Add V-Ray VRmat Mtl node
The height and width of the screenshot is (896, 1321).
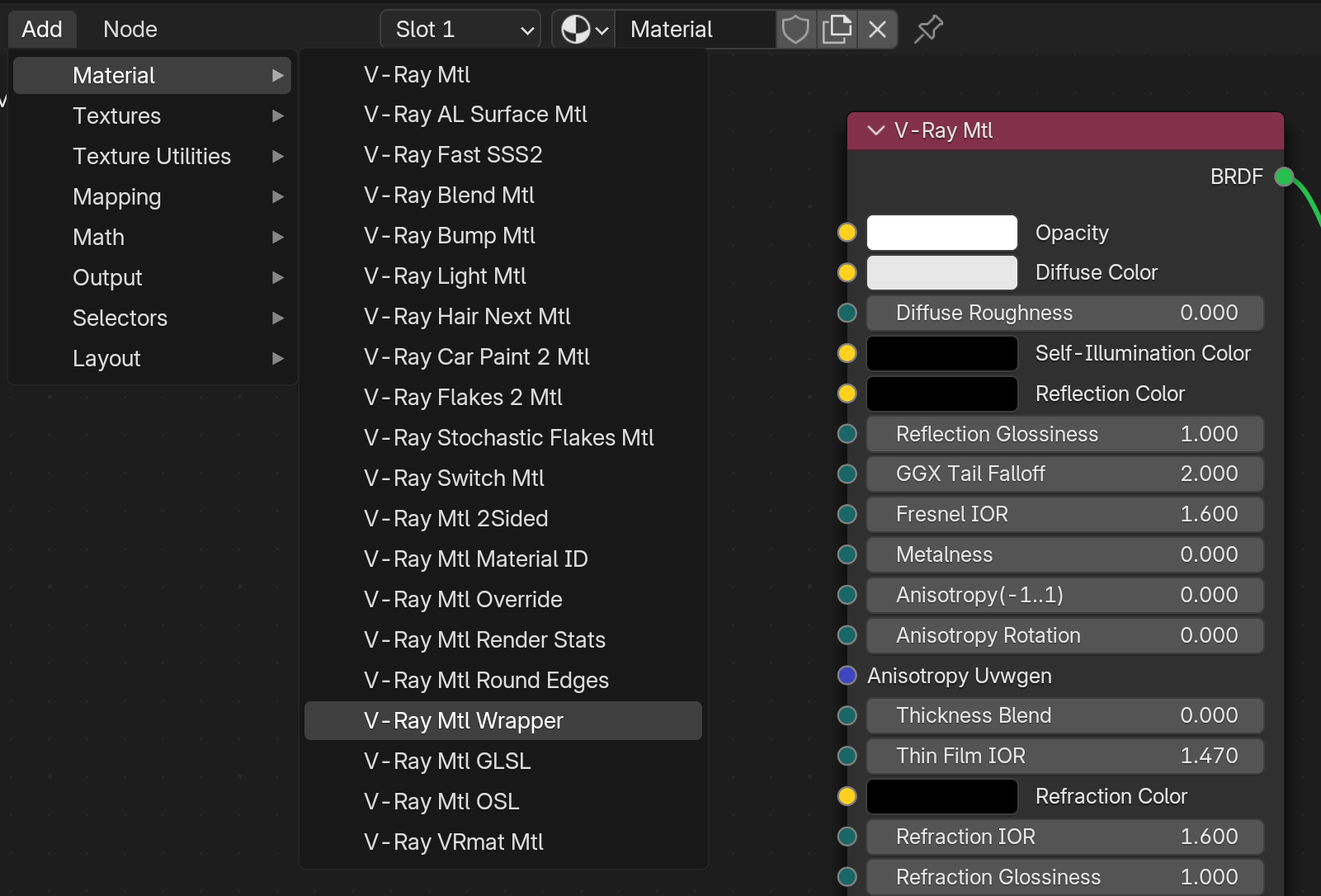click(x=503, y=842)
